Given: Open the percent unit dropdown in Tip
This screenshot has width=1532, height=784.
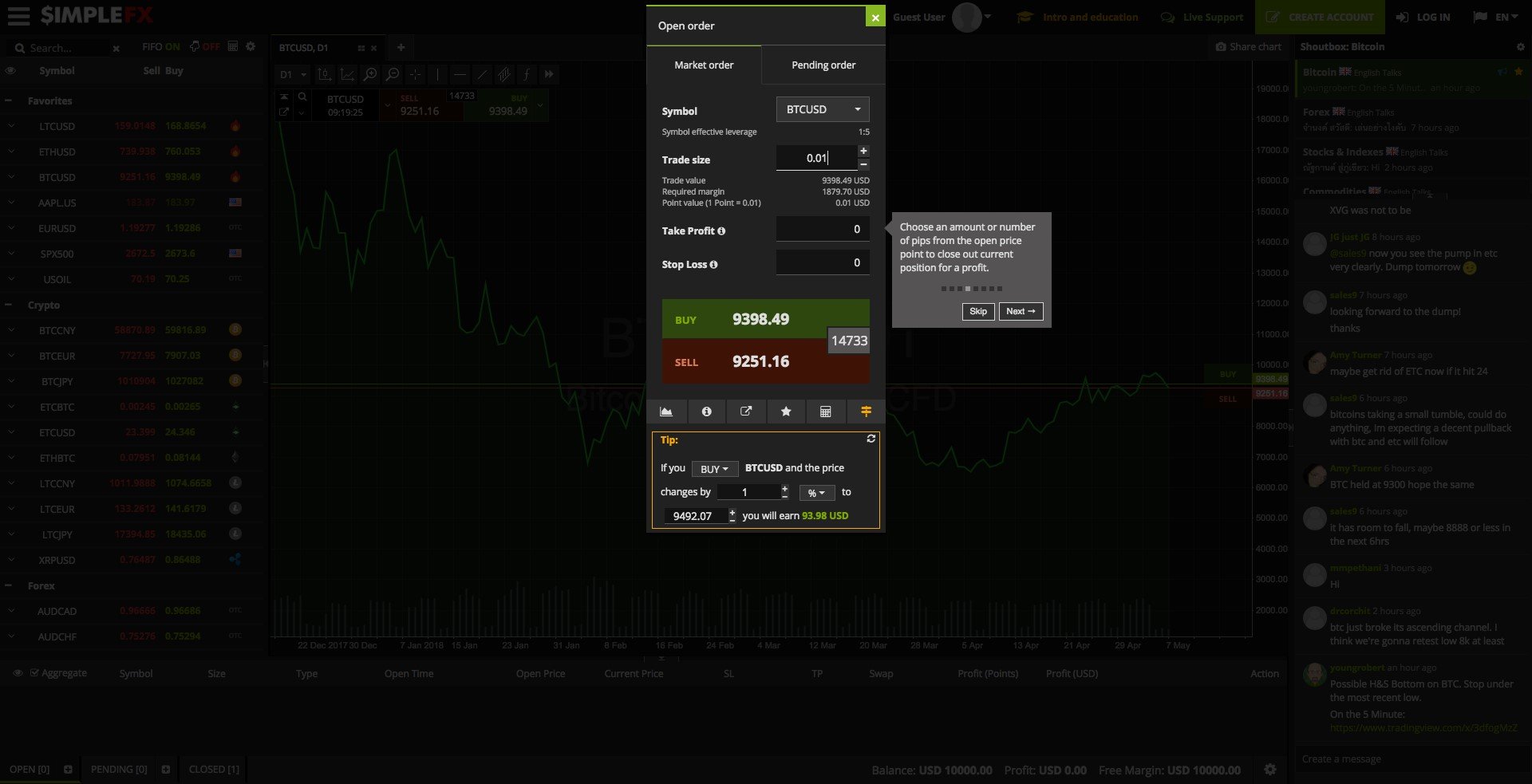Looking at the screenshot, I should coord(816,493).
